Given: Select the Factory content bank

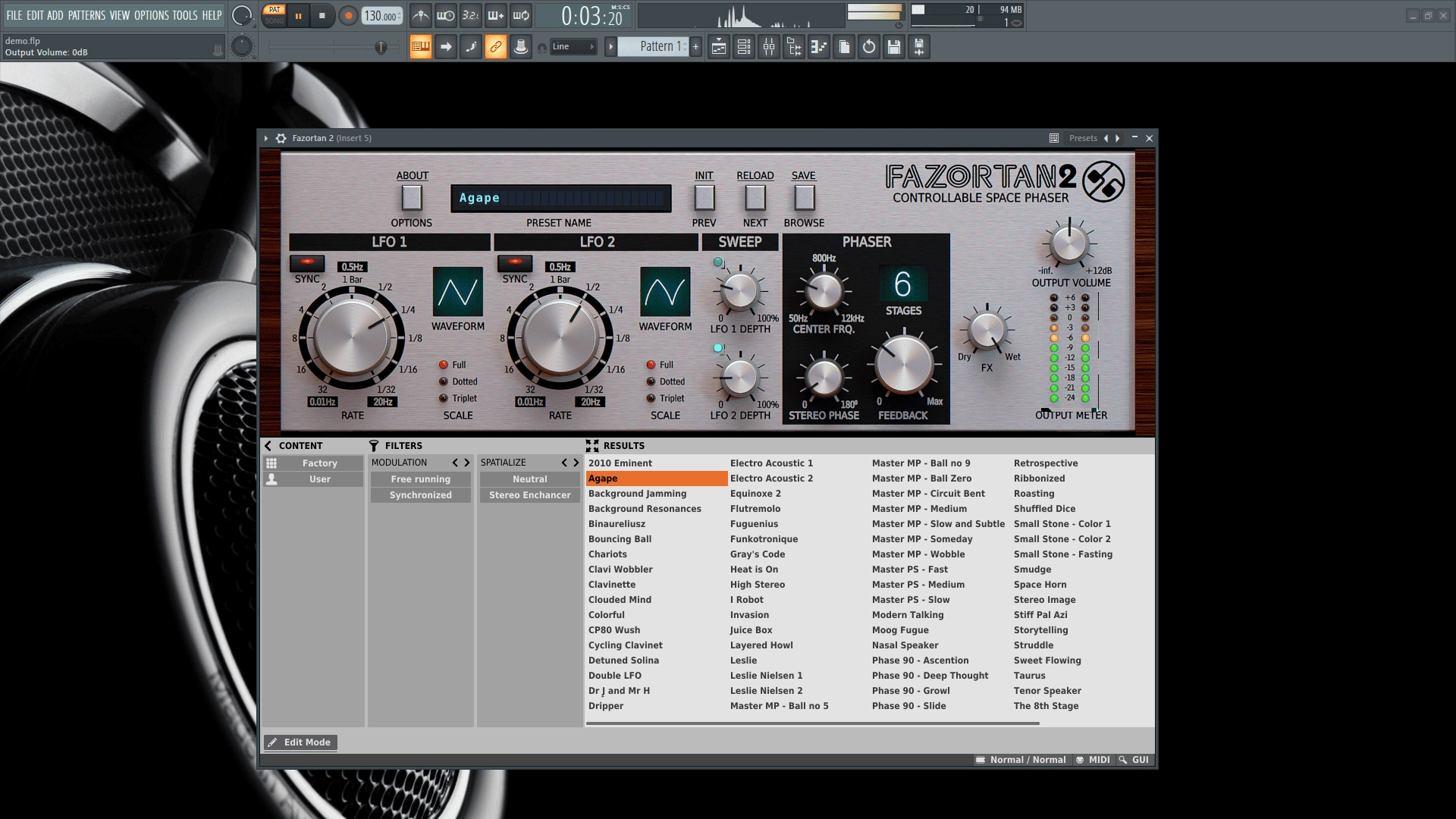Looking at the screenshot, I should pyautogui.click(x=313, y=463).
